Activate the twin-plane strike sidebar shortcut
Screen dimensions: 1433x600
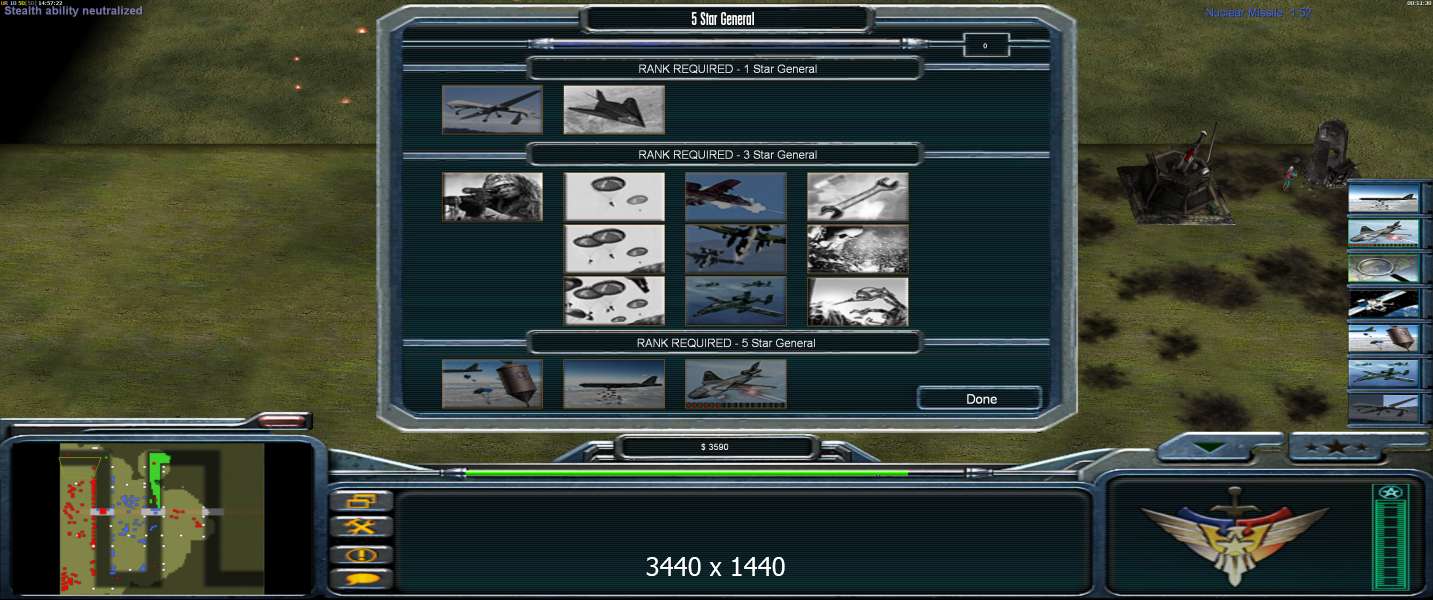click(1383, 373)
